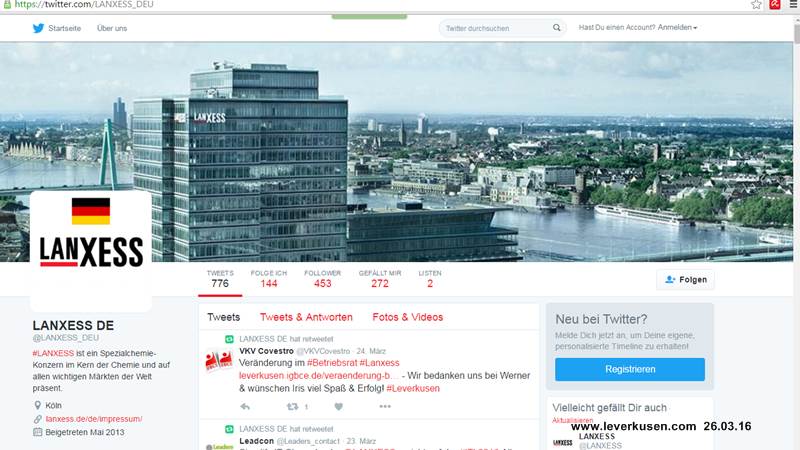Open Über uns page
800x450 pixels.
tap(112, 28)
